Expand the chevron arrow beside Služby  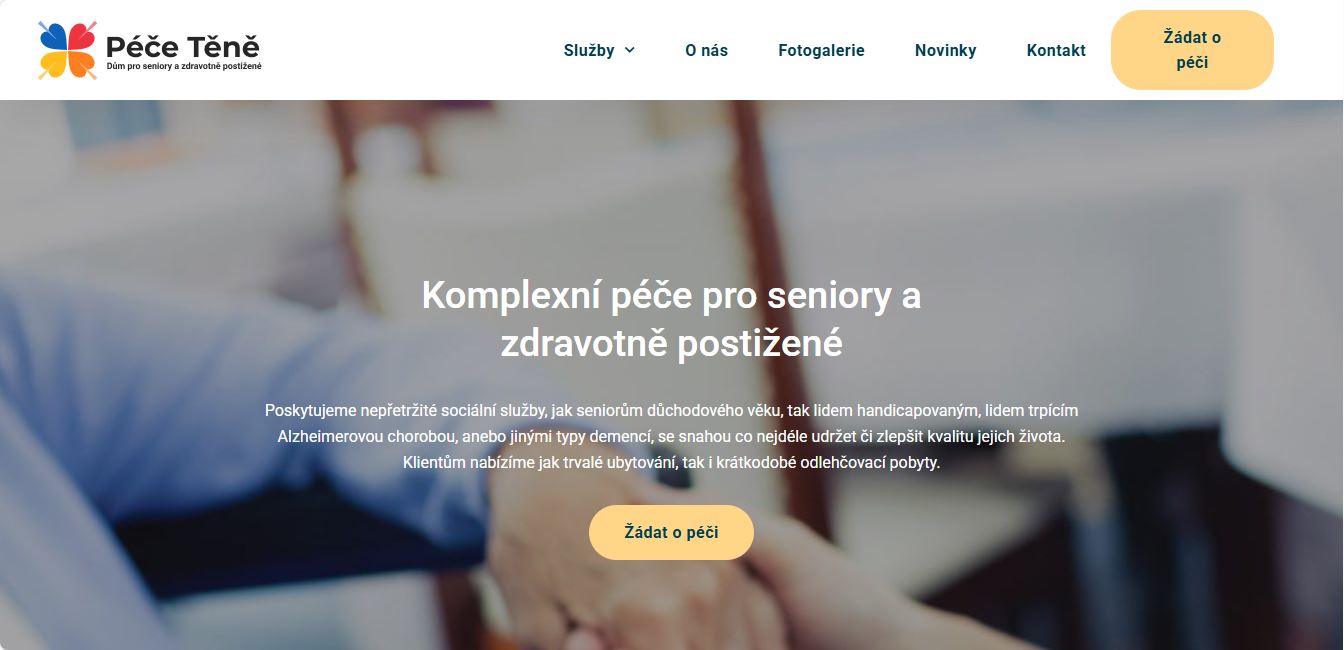pyautogui.click(x=629, y=50)
